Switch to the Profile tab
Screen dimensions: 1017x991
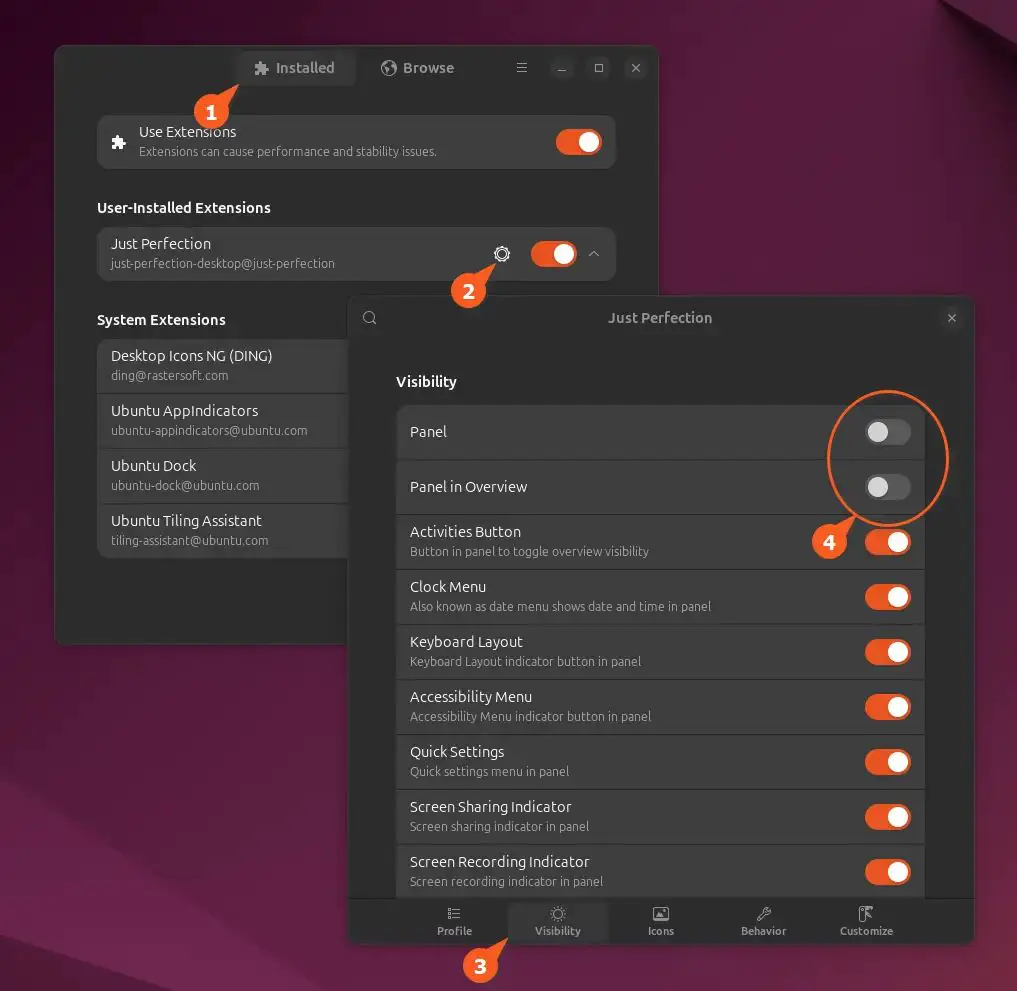454,921
